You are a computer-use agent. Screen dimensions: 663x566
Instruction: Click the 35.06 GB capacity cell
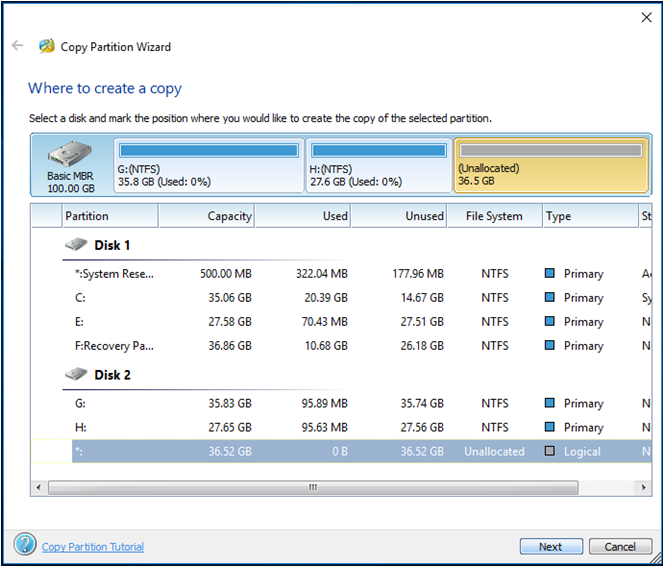[230, 298]
